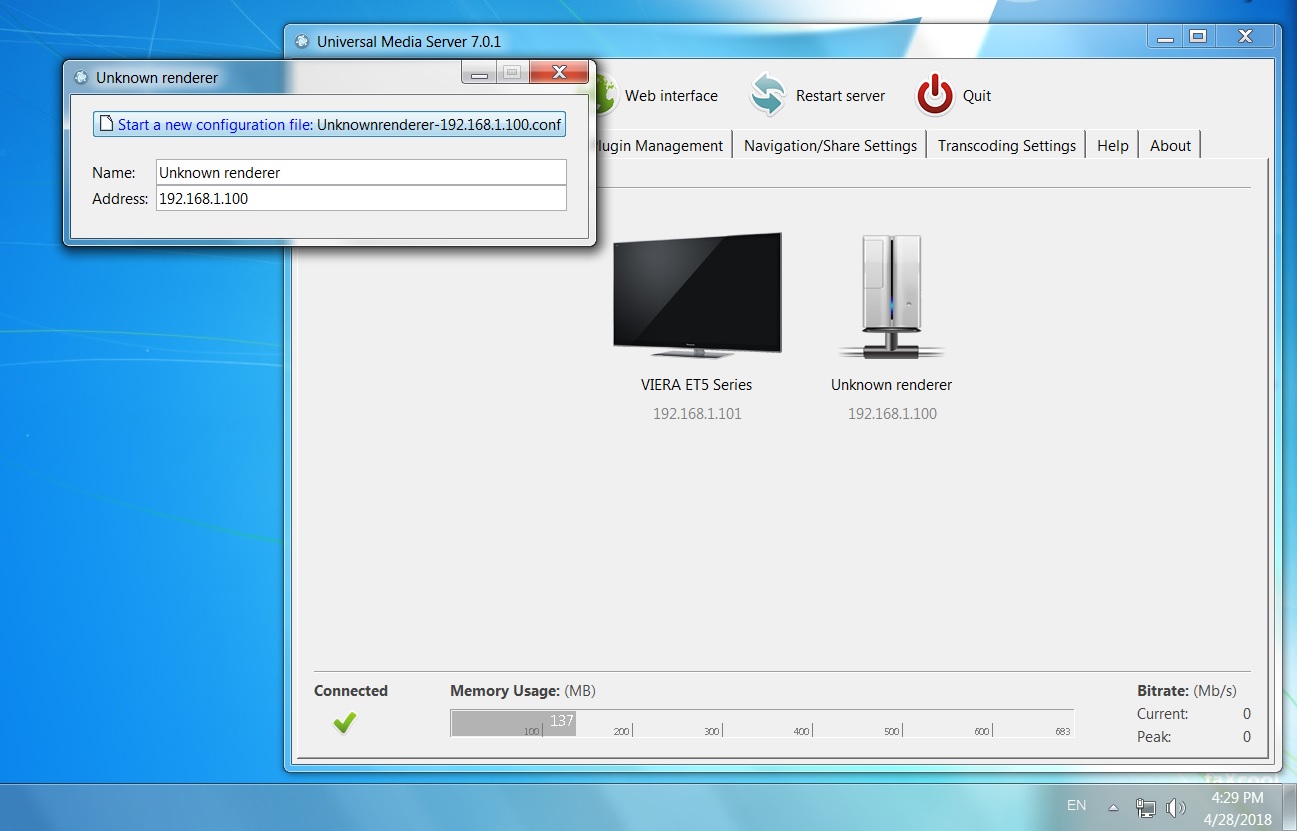This screenshot has width=1297, height=831.
Task: Select the Unknown renderer computer icon
Action: coord(891,298)
